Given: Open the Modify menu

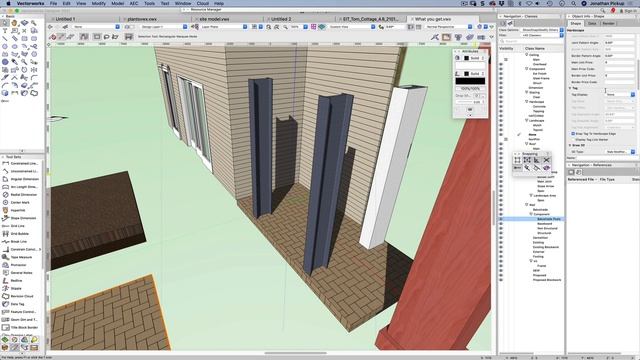Looking at the screenshot, I should [98, 3].
